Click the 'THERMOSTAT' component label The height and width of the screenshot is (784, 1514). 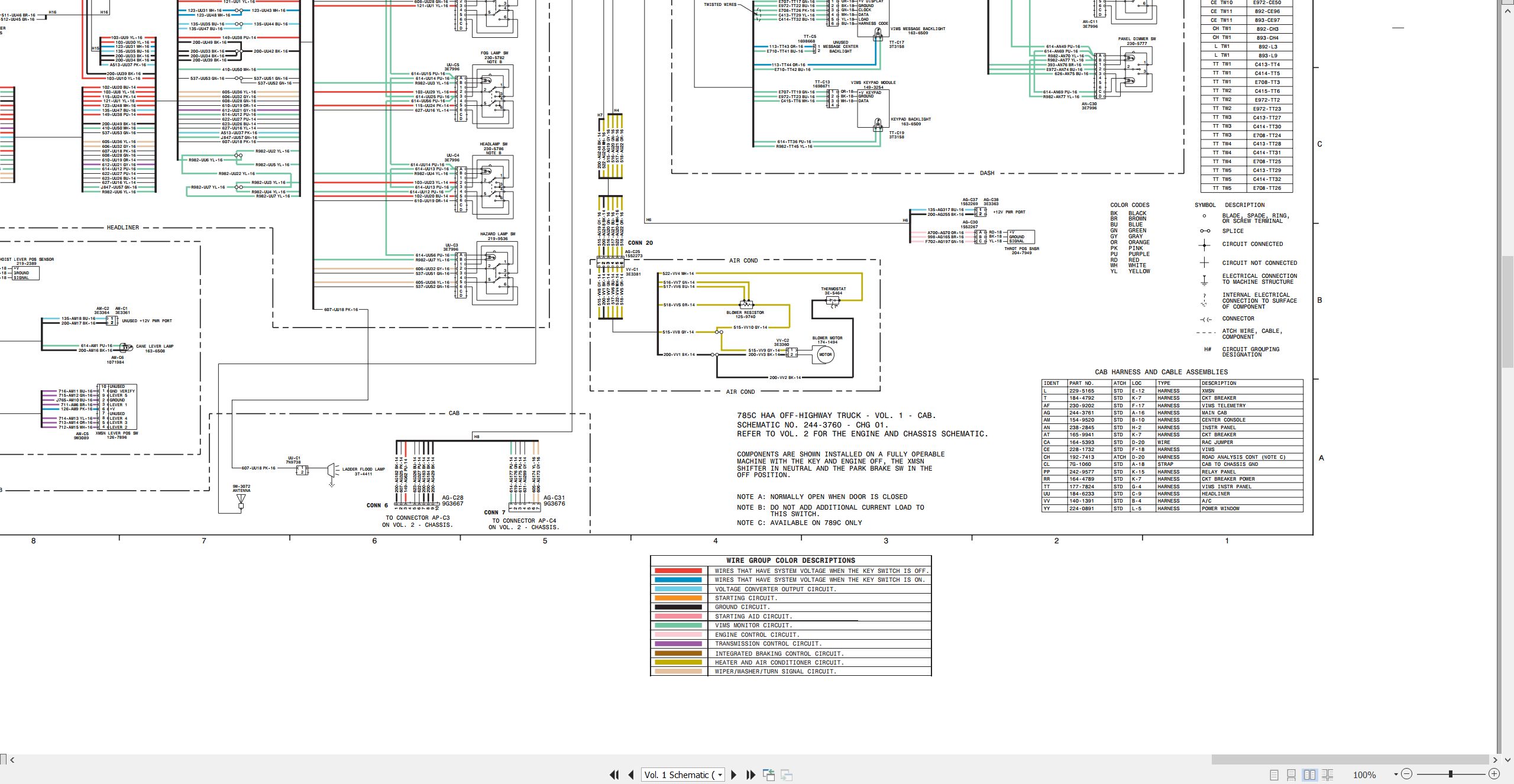833,289
